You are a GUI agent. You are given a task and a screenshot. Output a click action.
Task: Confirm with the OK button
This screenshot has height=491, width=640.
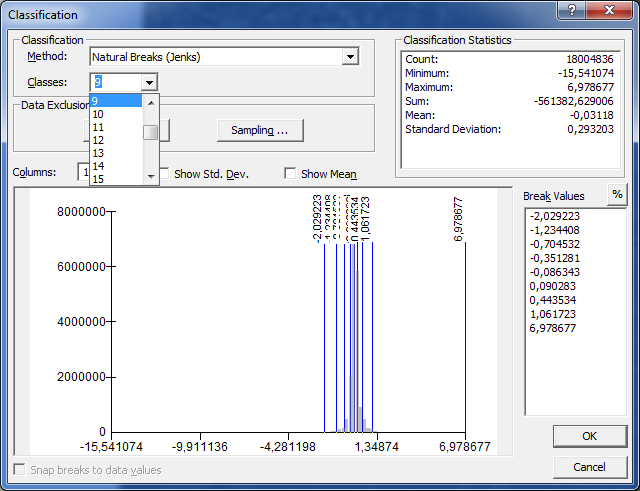(x=590, y=436)
